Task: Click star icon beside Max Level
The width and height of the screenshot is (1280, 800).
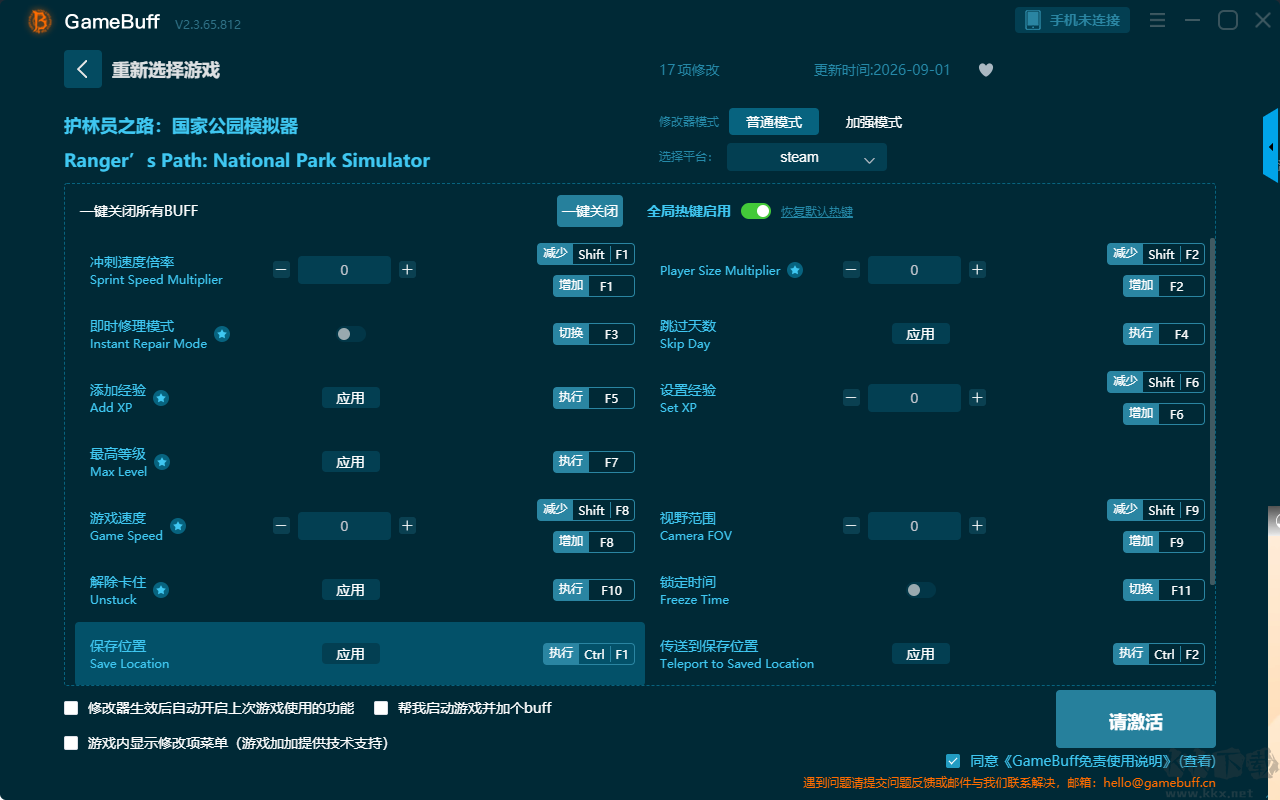Action: [x=162, y=462]
